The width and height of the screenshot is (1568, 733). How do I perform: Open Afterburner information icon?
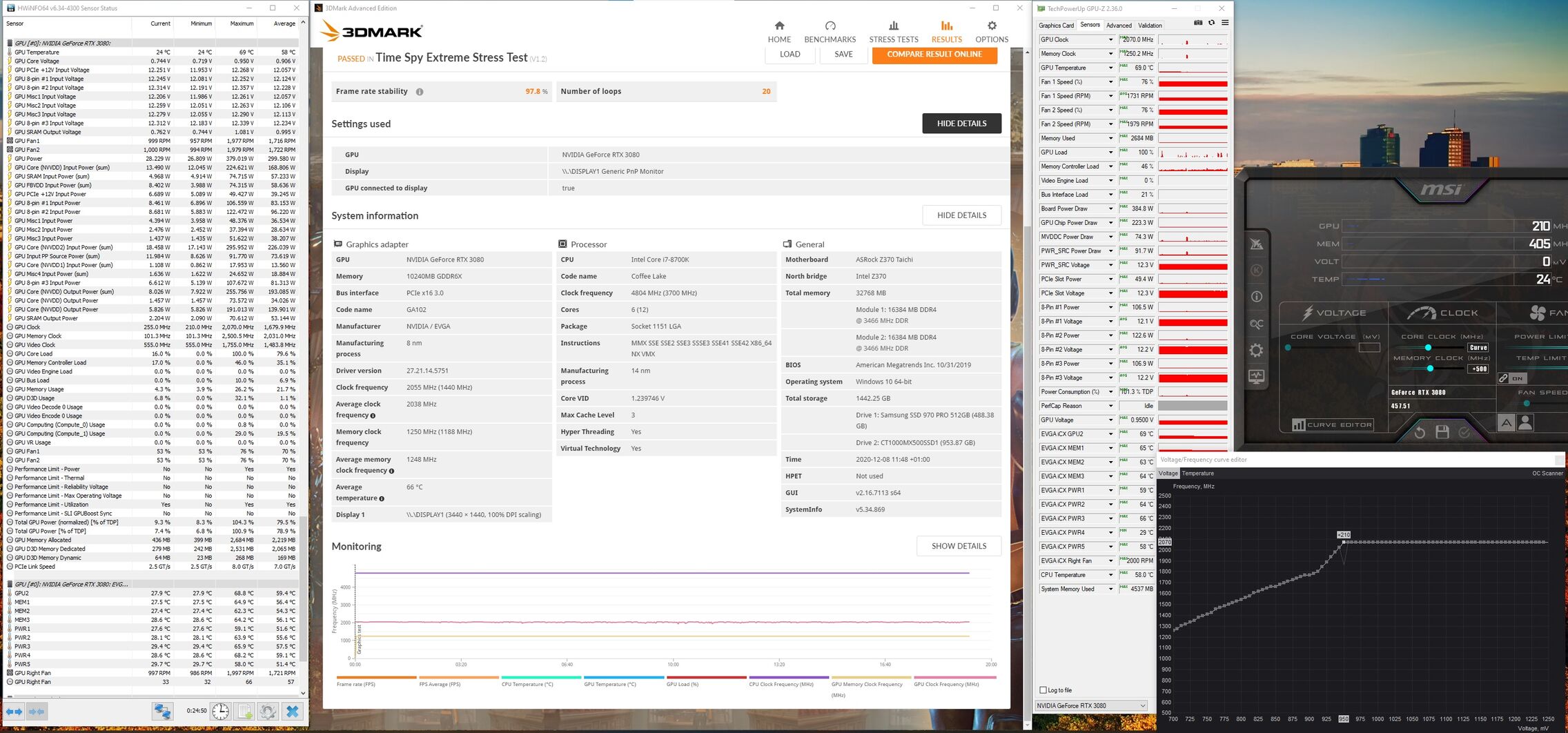click(1257, 297)
